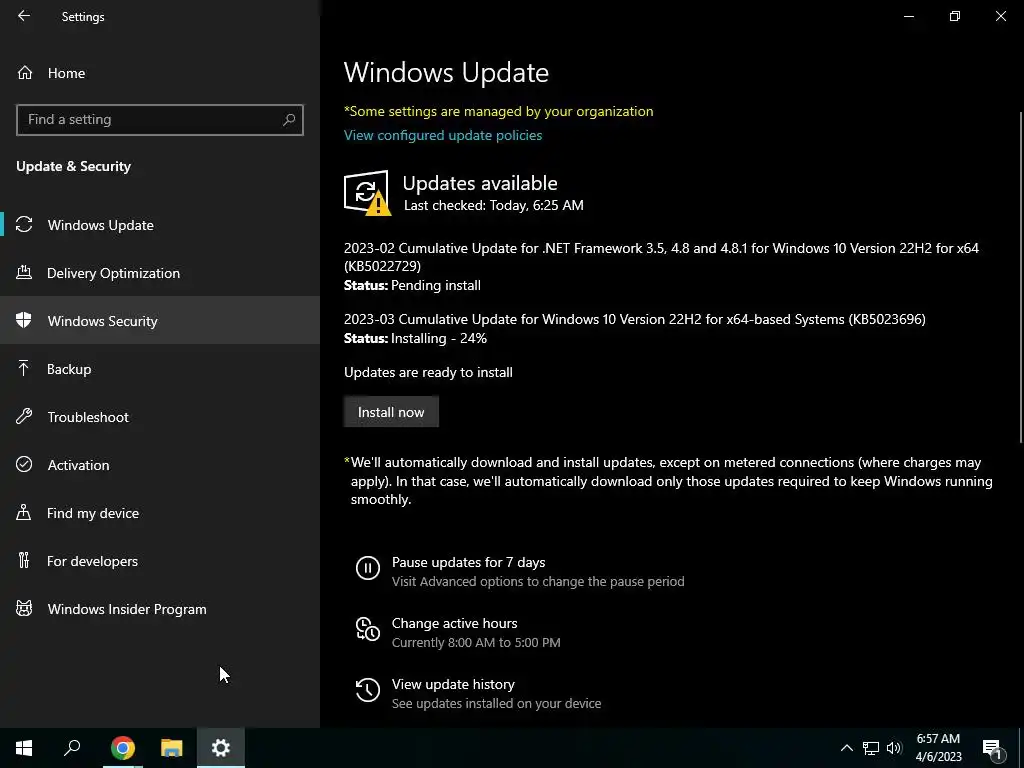The height and width of the screenshot is (768, 1024).
Task: Click the Update & Security heading
Action: pos(74,167)
